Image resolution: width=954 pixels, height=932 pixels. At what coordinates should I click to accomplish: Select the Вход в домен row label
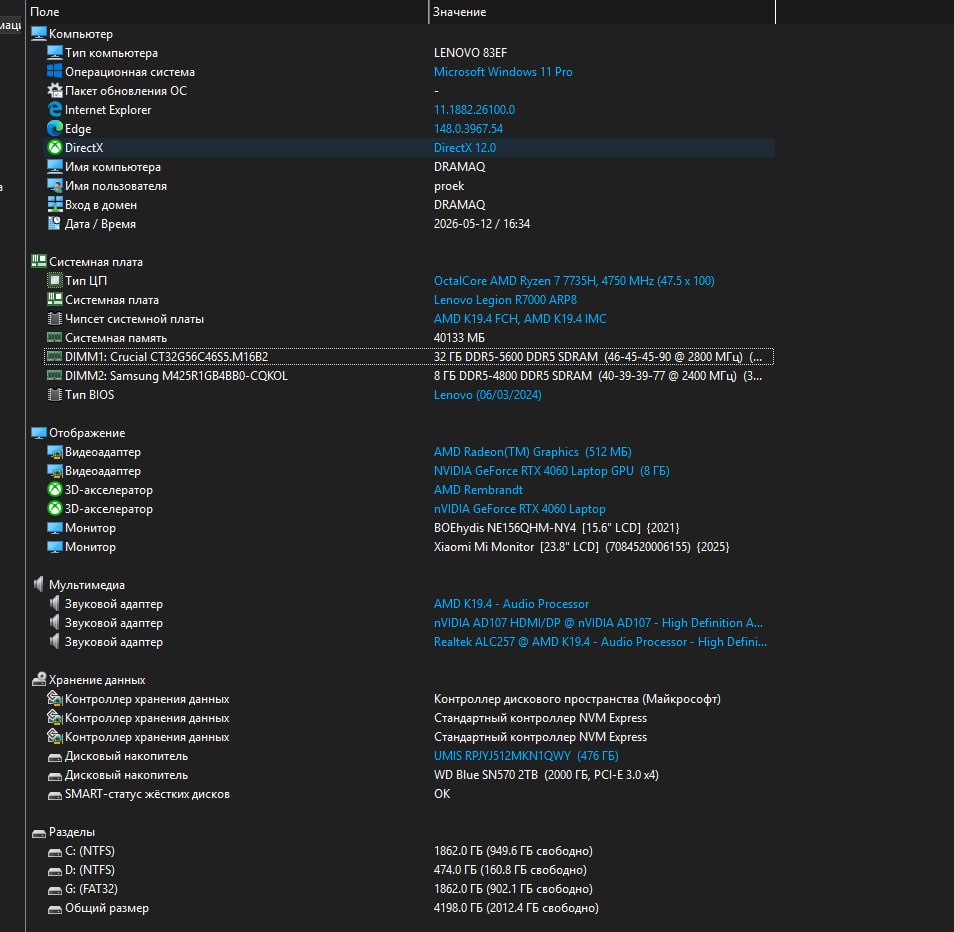pyautogui.click(x=100, y=204)
